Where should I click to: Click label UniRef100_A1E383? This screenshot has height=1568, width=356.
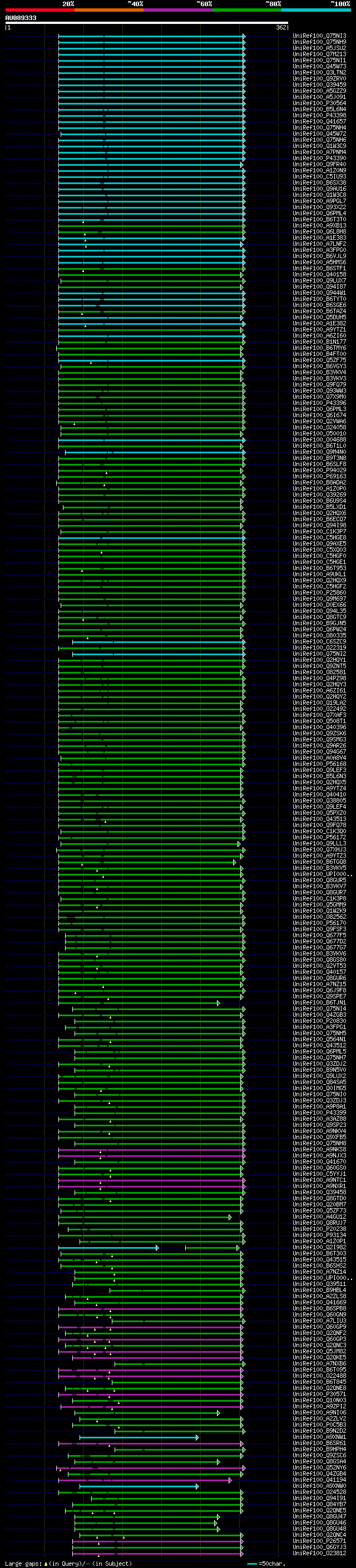319,238
